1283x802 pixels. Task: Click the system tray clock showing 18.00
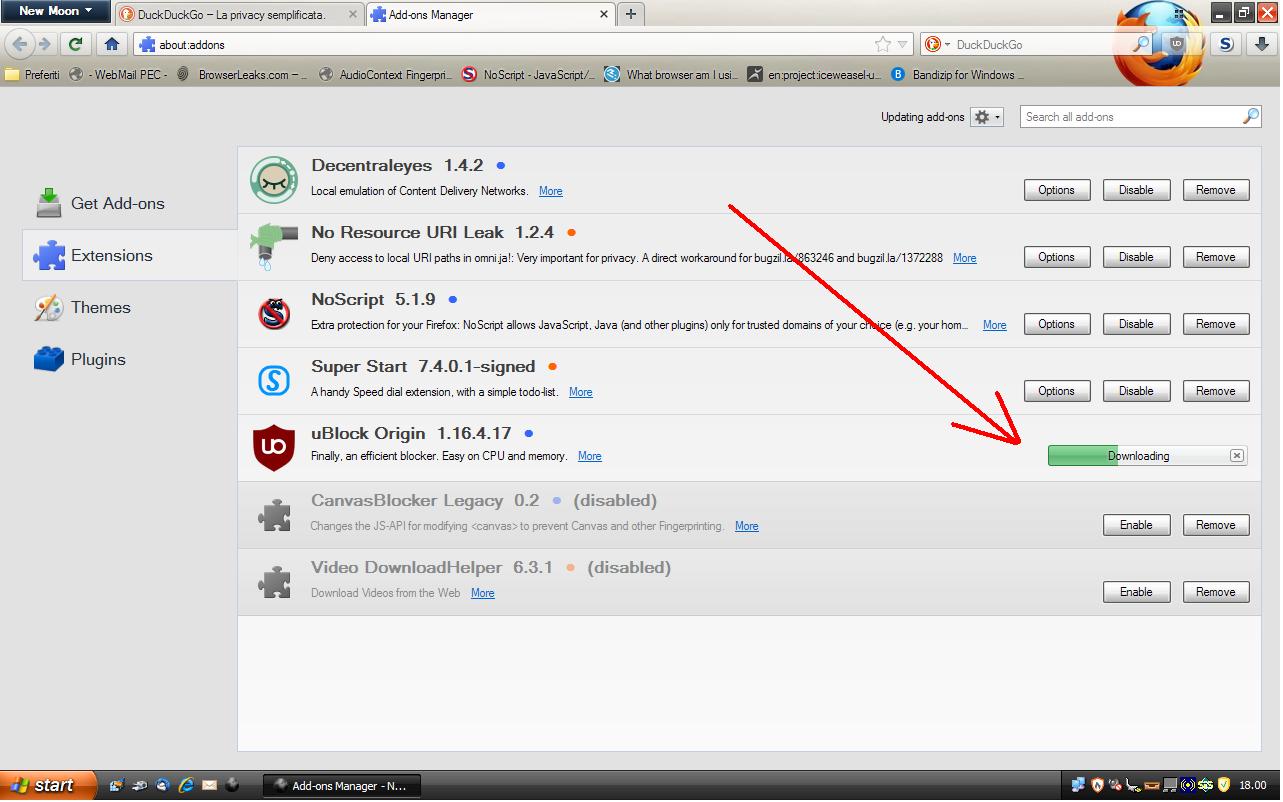(1252, 786)
